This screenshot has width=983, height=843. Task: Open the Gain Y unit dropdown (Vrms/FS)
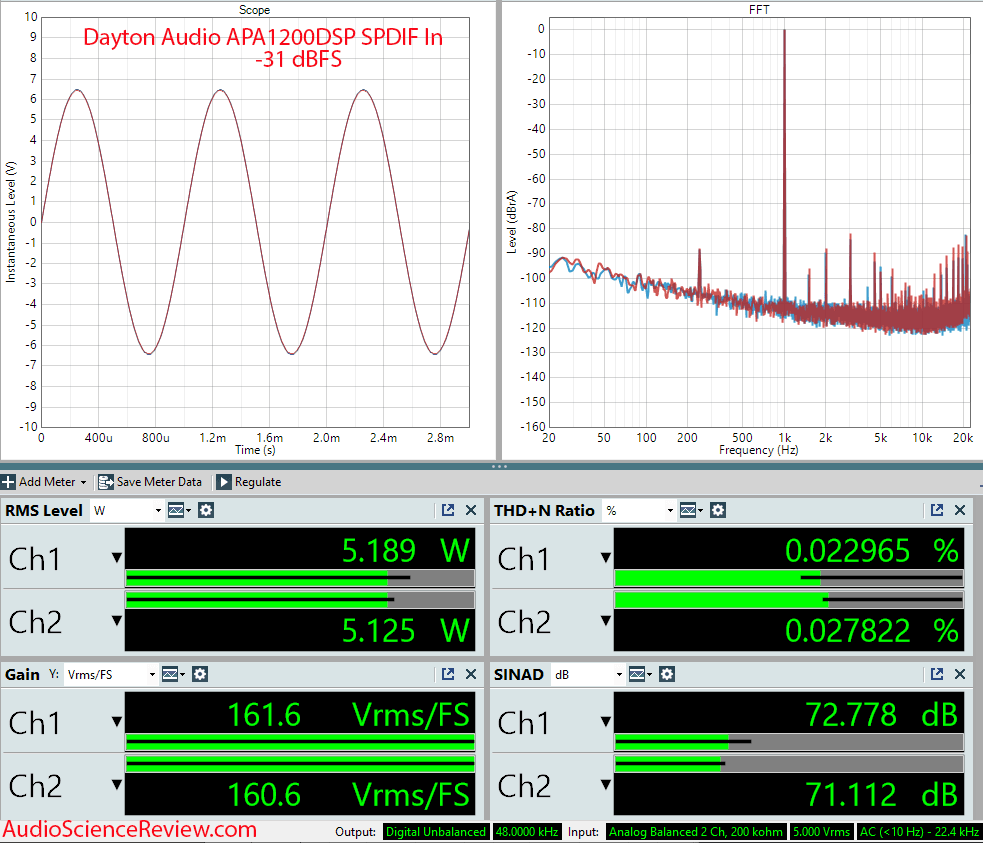pos(110,674)
